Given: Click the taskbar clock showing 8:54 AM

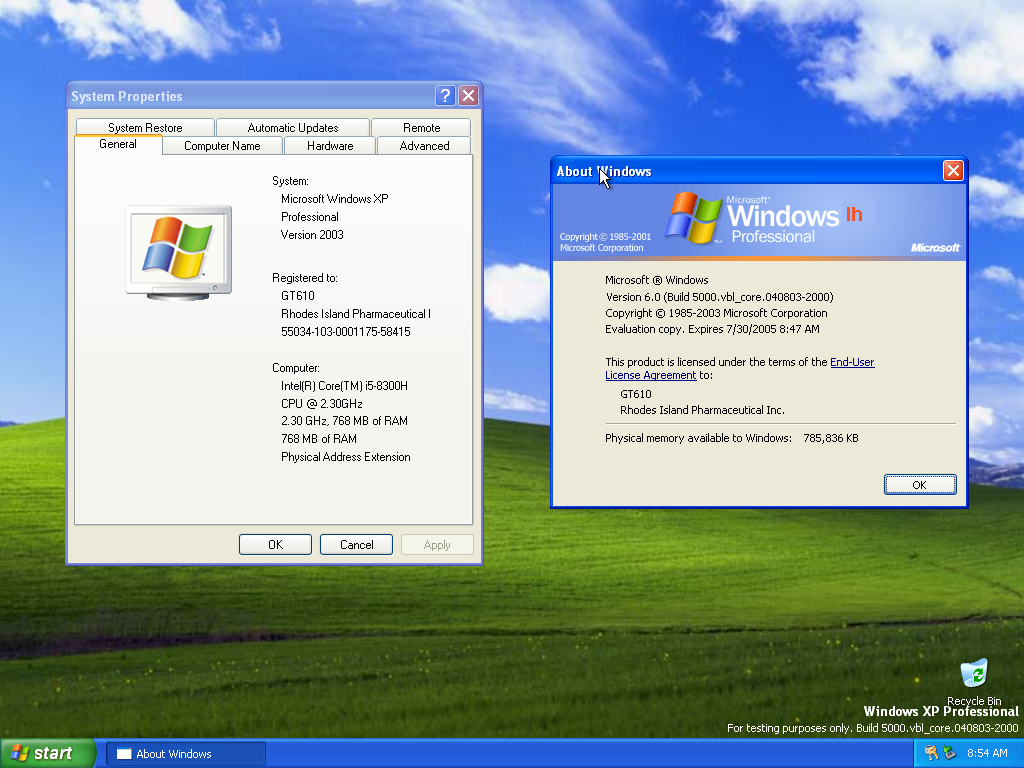Looking at the screenshot, I should click(987, 753).
